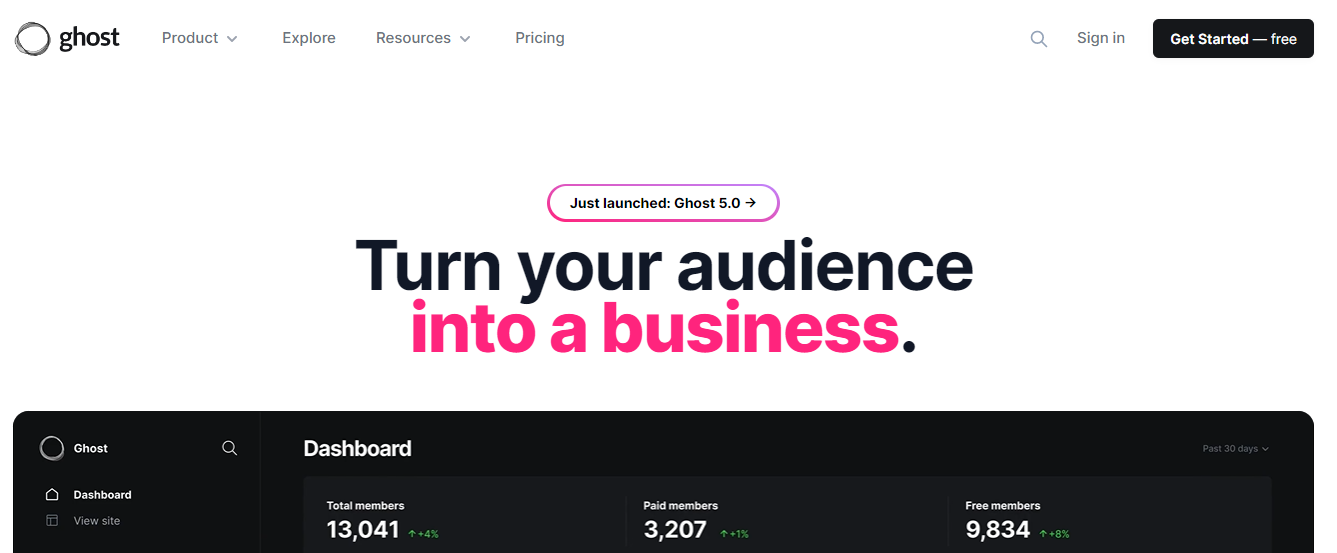Select View site in the sidebar
Viewport: 1337px width, 553px height.
click(97, 521)
